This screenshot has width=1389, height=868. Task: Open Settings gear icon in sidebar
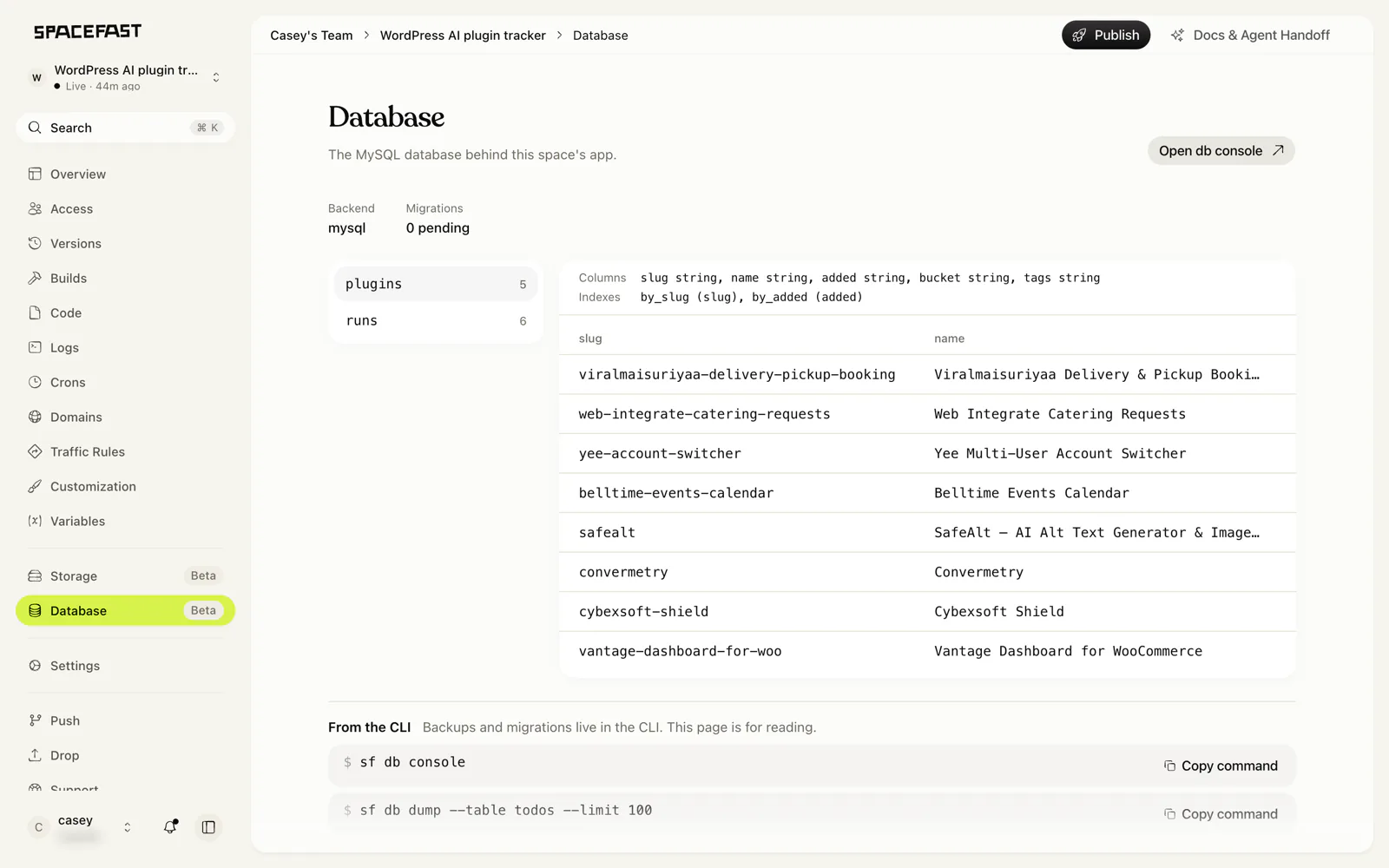pyautogui.click(x=35, y=666)
